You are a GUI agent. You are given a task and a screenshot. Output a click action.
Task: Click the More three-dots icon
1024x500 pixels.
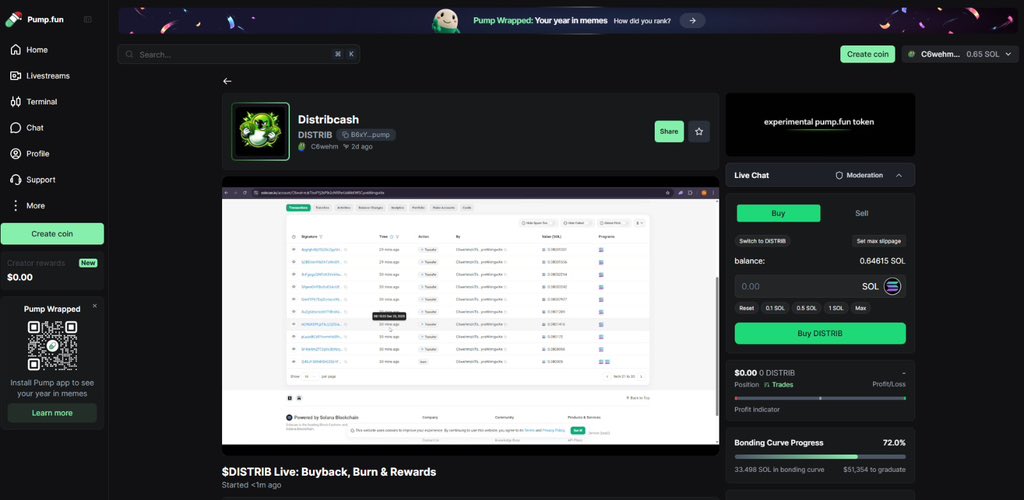coord(16,206)
